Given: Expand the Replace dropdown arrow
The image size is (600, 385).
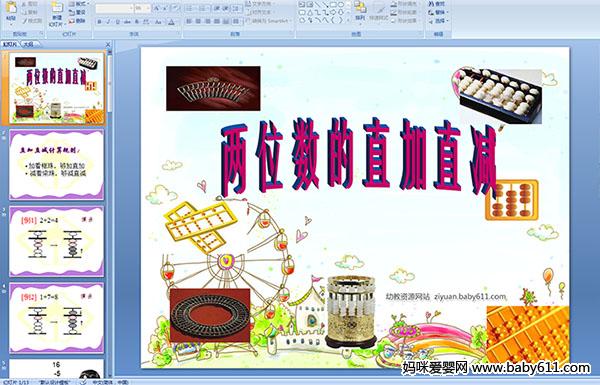Looking at the screenshot, I should pyautogui.click(x=447, y=12).
